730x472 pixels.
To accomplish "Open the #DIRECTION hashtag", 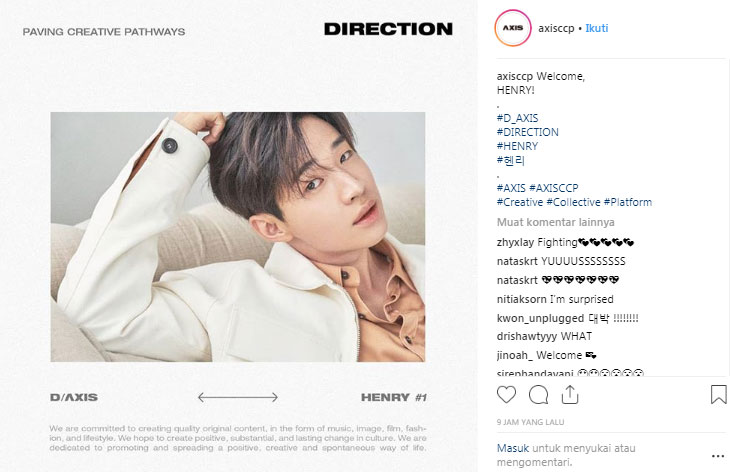I will [x=527, y=132].
